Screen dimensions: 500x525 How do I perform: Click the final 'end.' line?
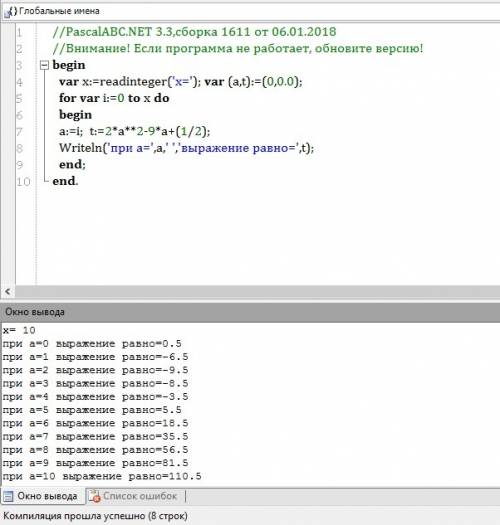(65, 181)
